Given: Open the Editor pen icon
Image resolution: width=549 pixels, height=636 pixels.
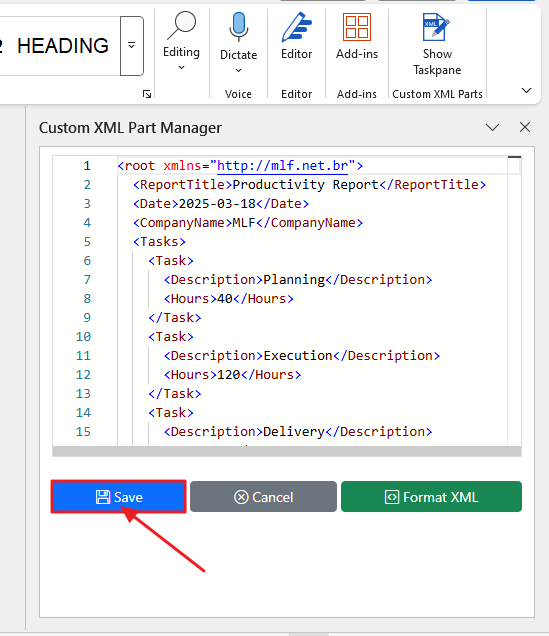Looking at the screenshot, I should pos(296,28).
